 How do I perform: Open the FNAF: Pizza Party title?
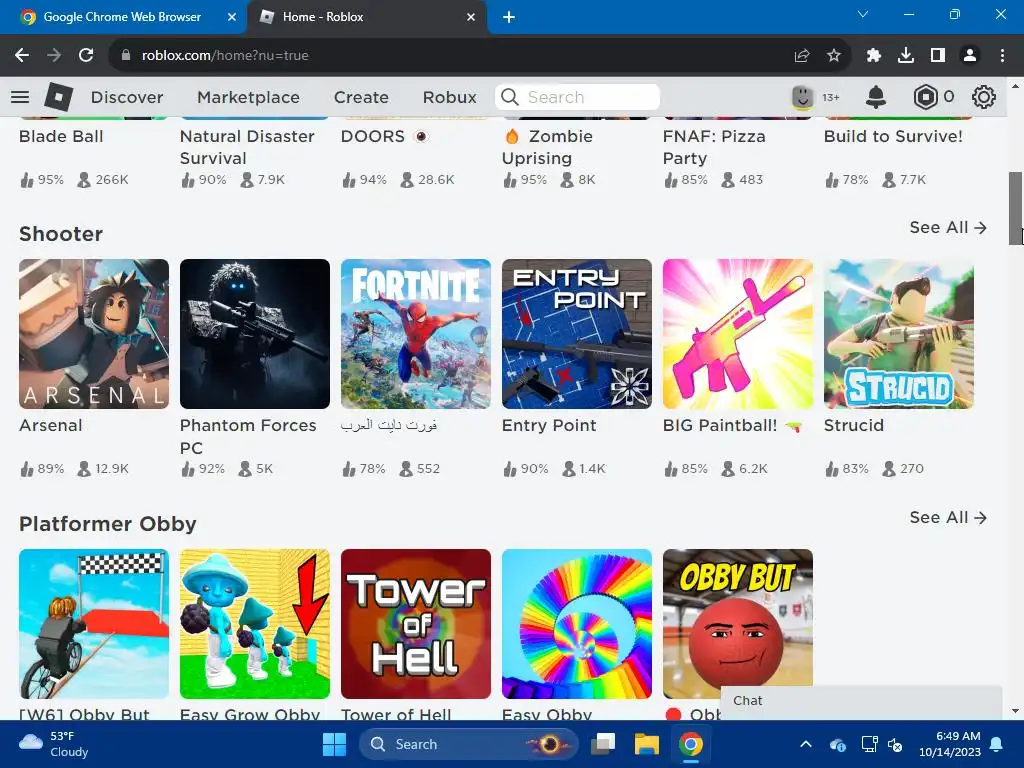tap(714, 147)
